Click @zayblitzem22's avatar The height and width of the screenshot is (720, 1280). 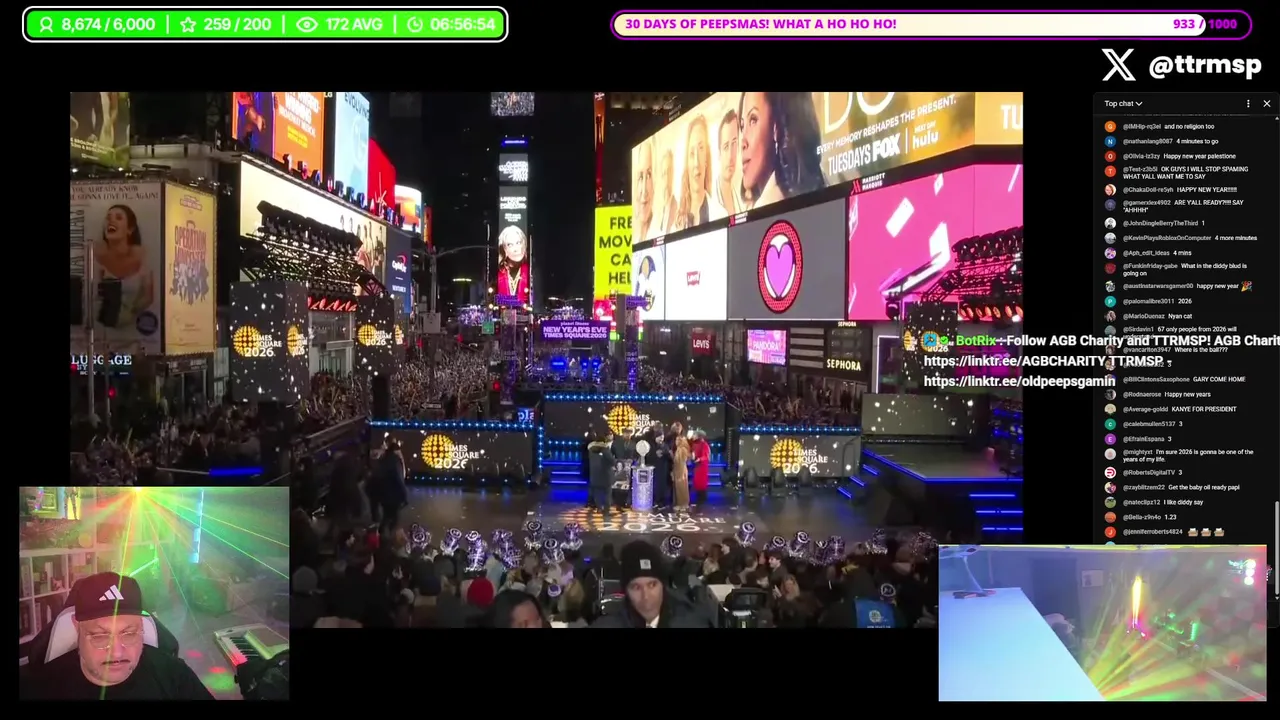[1110, 487]
